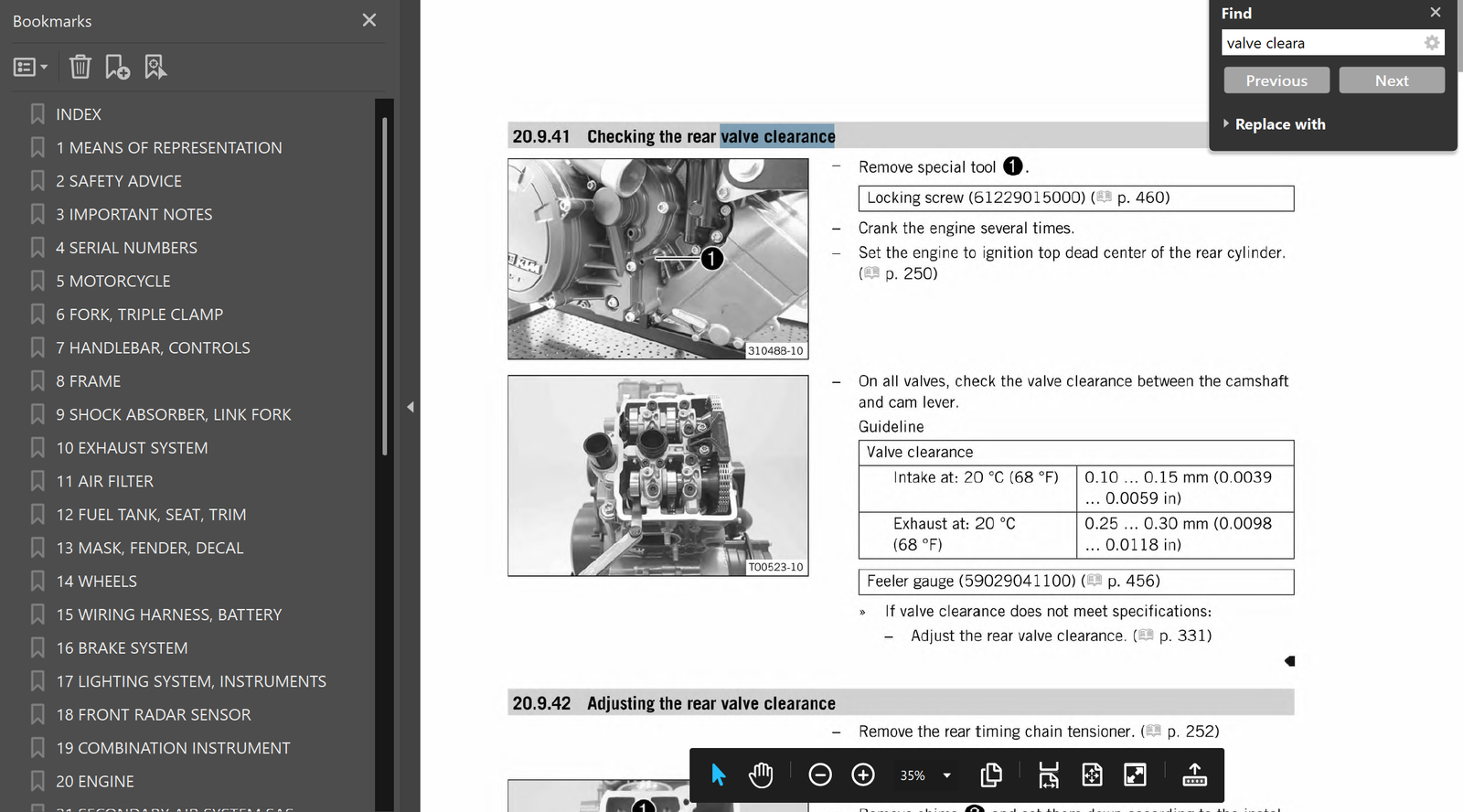This screenshot has height=812, width=1463.
Task: Click the bookmarks panel vertical scrollbar
Action: point(384,285)
